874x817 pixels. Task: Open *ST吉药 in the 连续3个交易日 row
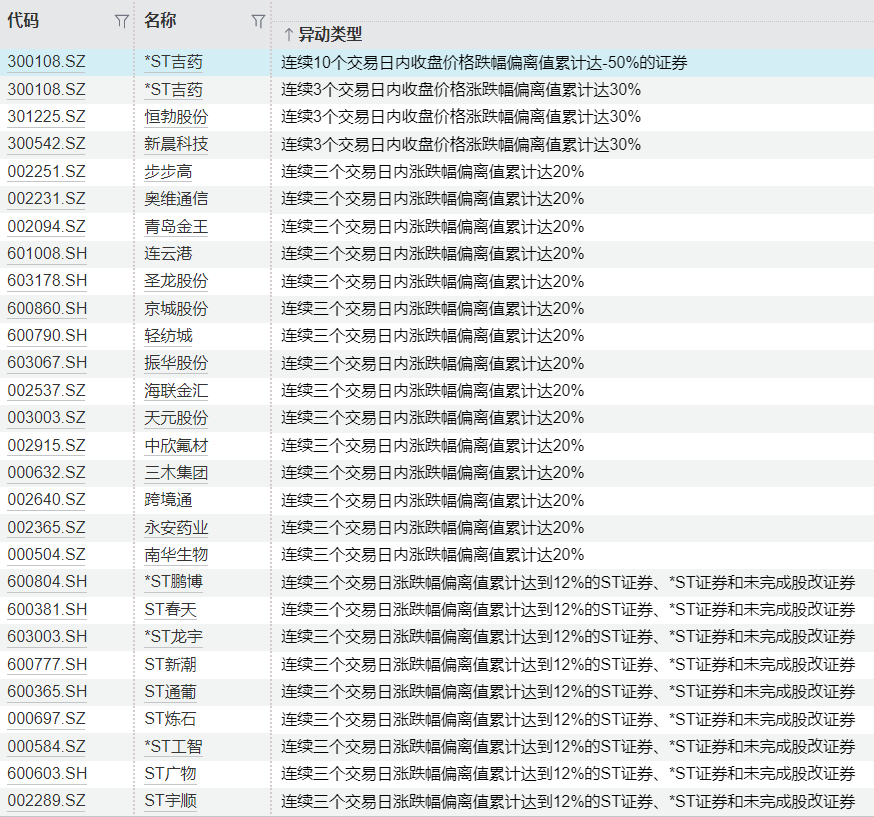(173, 90)
